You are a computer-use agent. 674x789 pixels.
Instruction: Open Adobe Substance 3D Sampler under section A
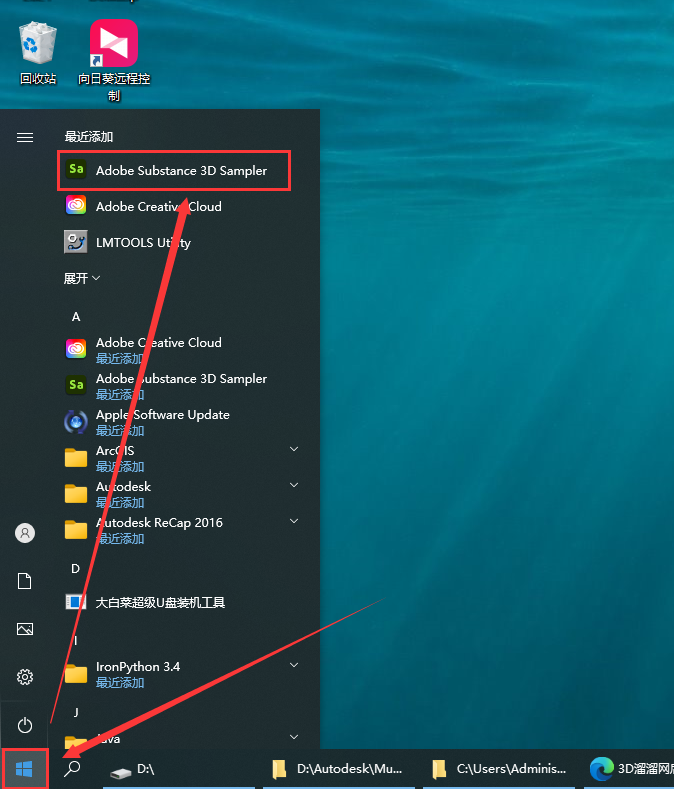click(185, 385)
